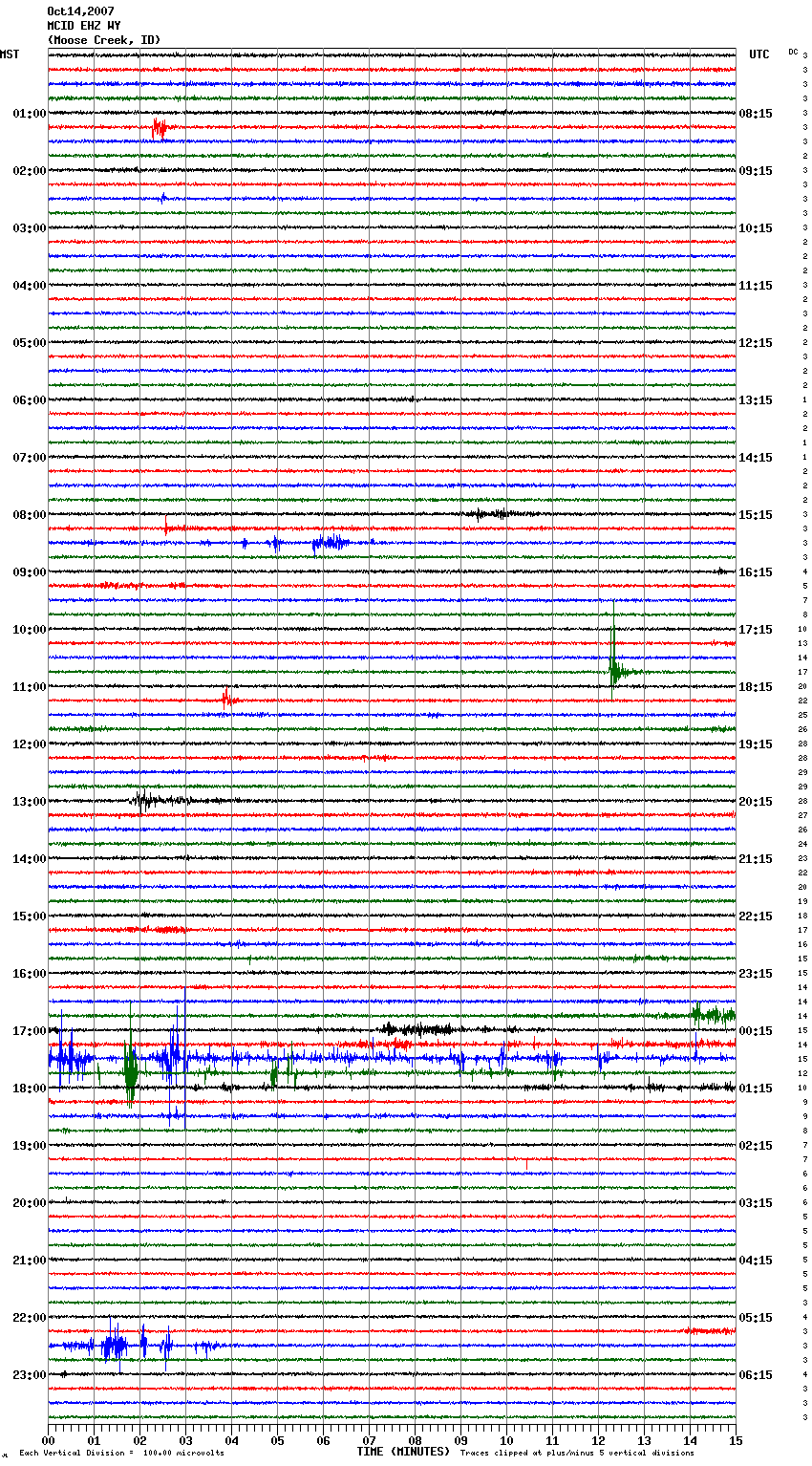Click the green burst ending 16:45 trace
The width and height of the screenshot is (812, 1466).
point(712,1015)
